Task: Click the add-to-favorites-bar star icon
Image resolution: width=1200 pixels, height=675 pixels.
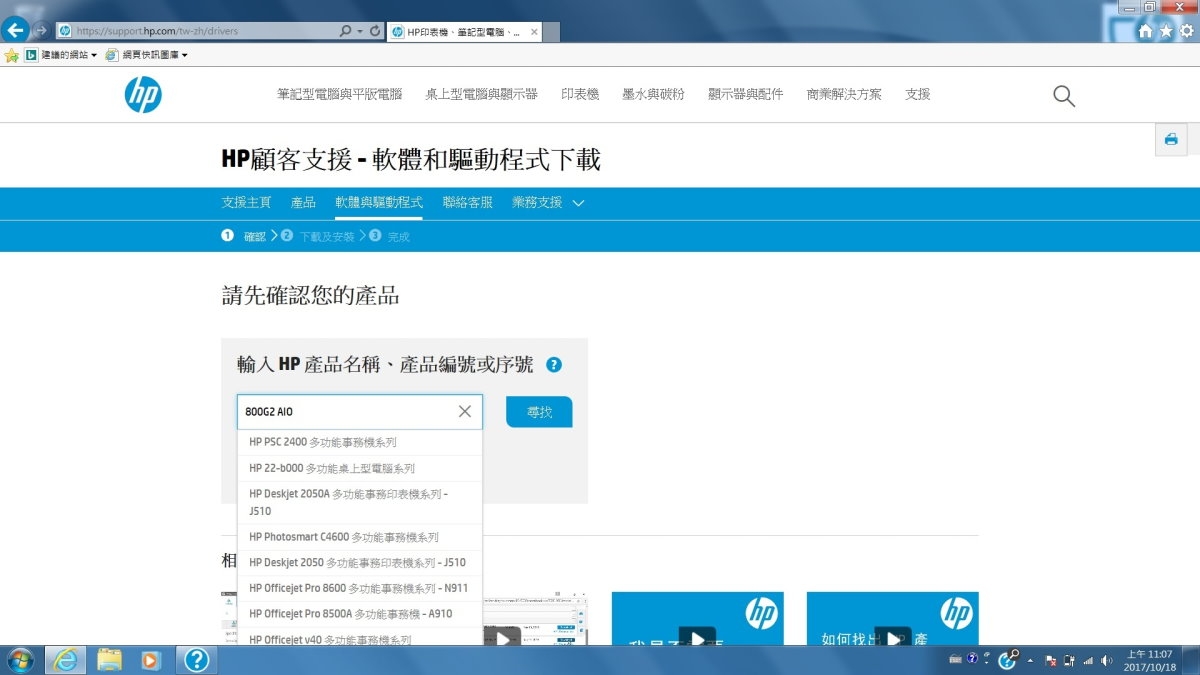Action: pyautogui.click(x=12, y=55)
